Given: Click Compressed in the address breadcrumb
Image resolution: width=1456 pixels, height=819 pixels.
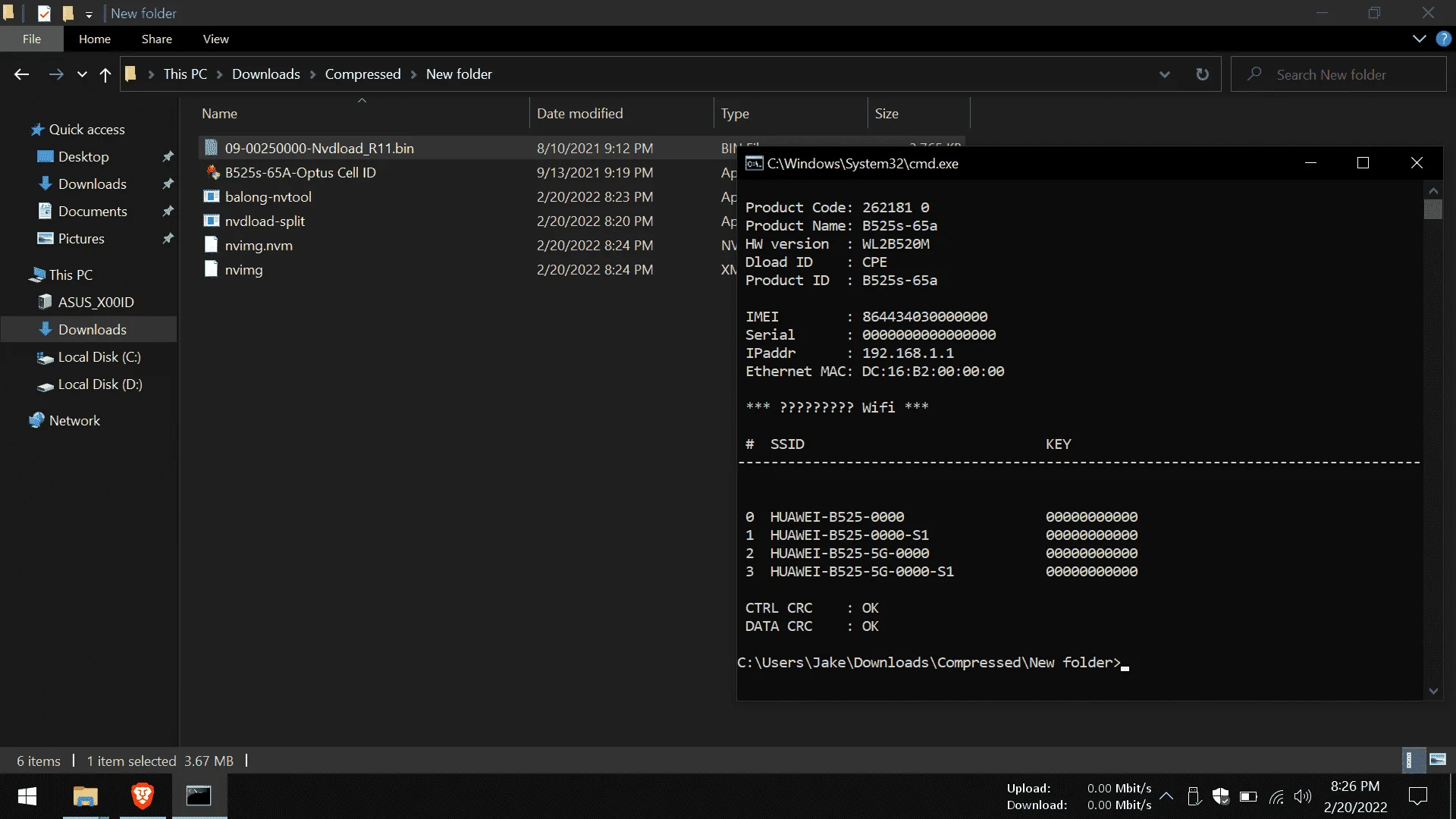Looking at the screenshot, I should (362, 74).
